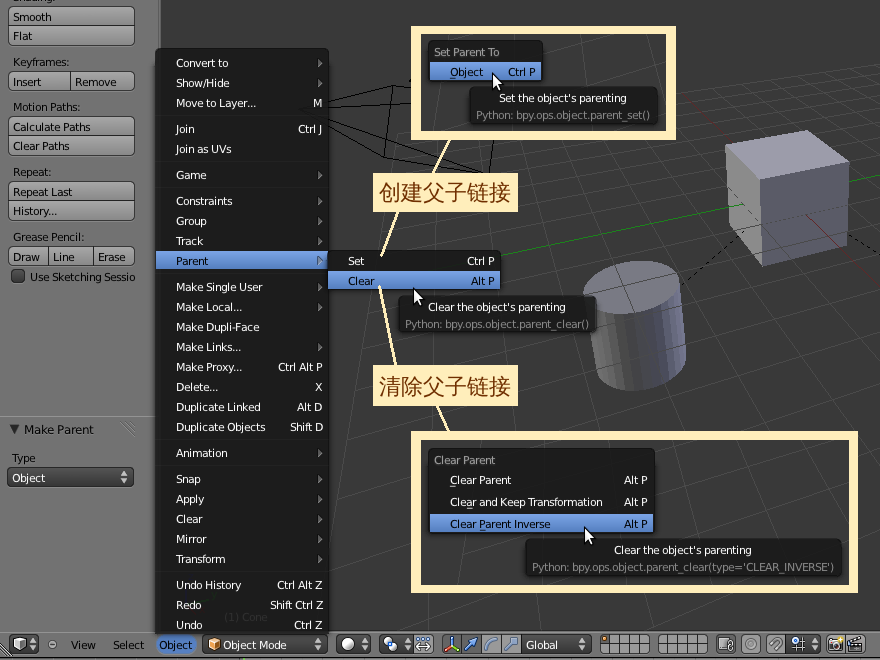The image size is (880, 660).
Task: Select Grease Pencil Draw button
Action: click(x=28, y=256)
